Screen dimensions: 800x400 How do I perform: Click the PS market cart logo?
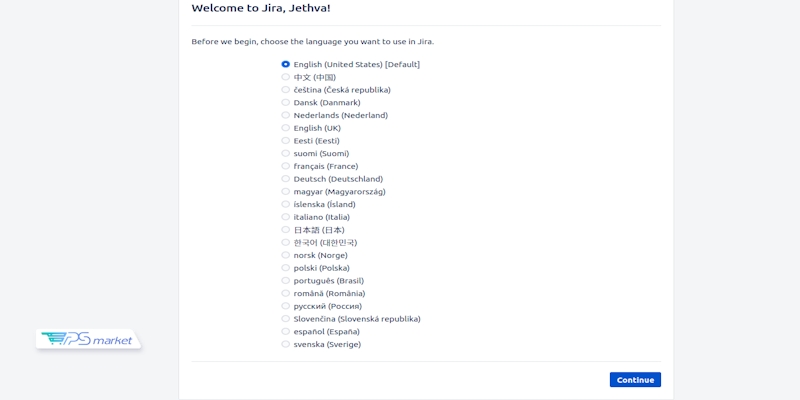click(87, 339)
